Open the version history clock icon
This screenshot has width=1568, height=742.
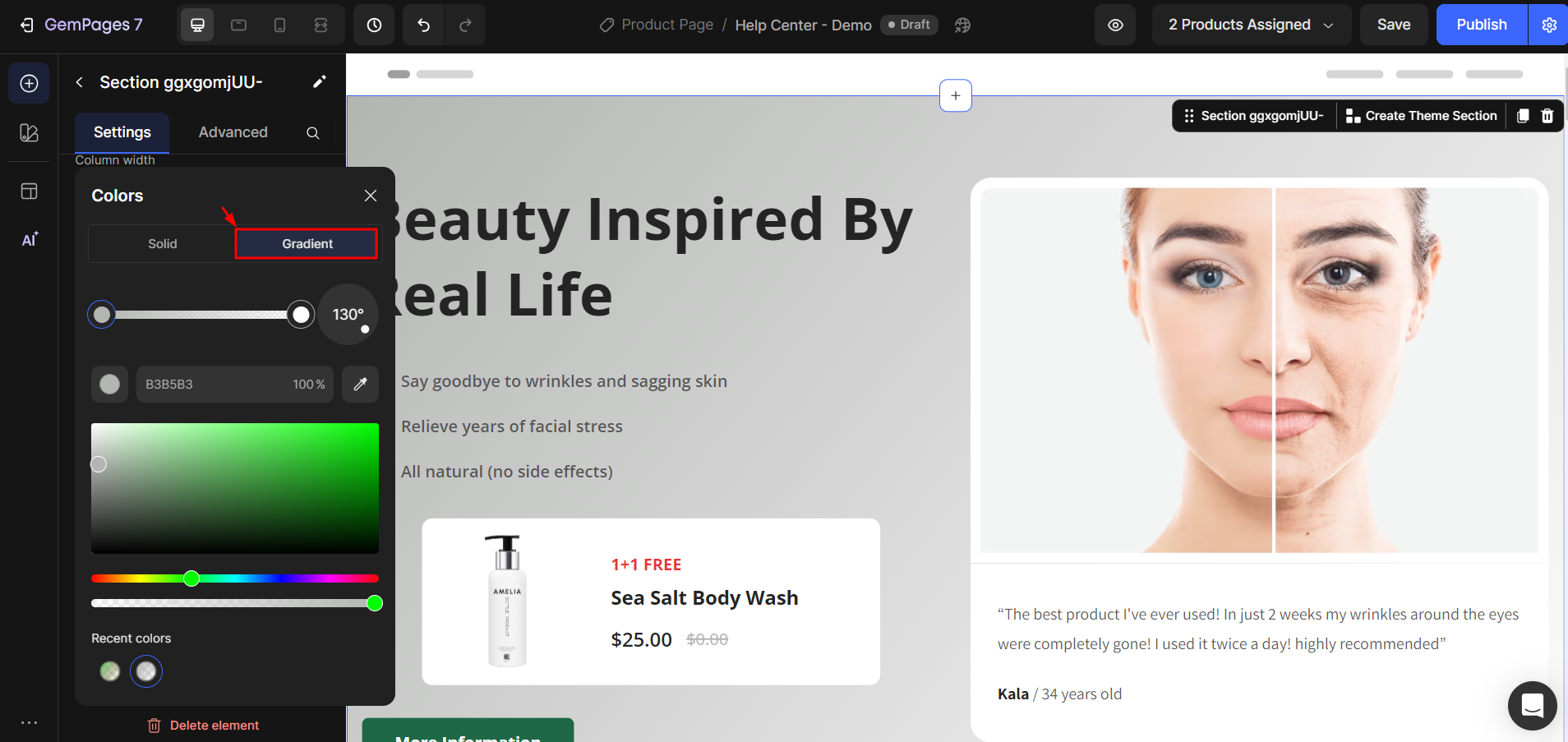click(x=374, y=25)
